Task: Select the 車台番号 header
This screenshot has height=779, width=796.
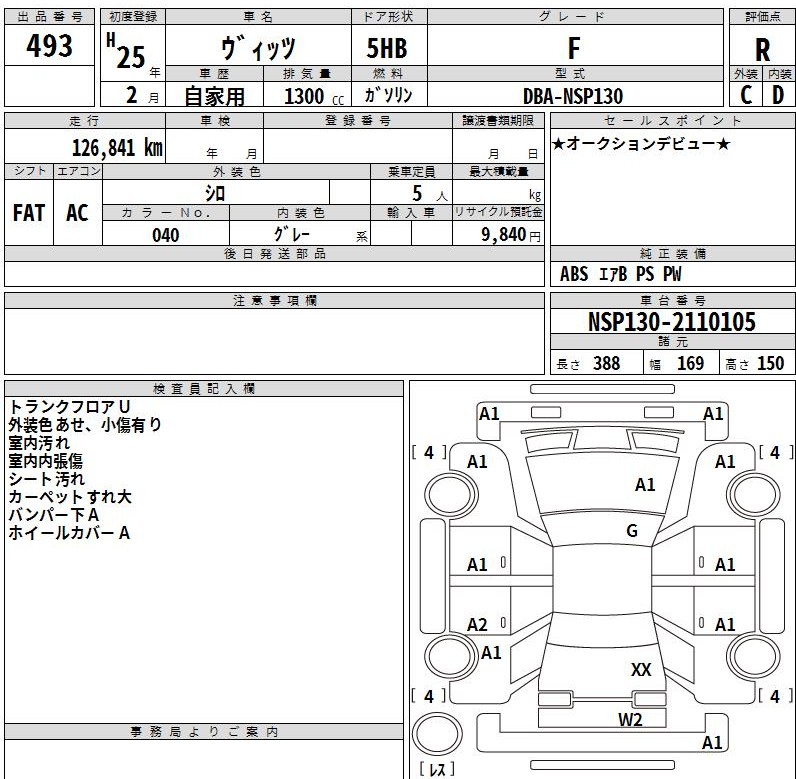Action: click(673, 301)
